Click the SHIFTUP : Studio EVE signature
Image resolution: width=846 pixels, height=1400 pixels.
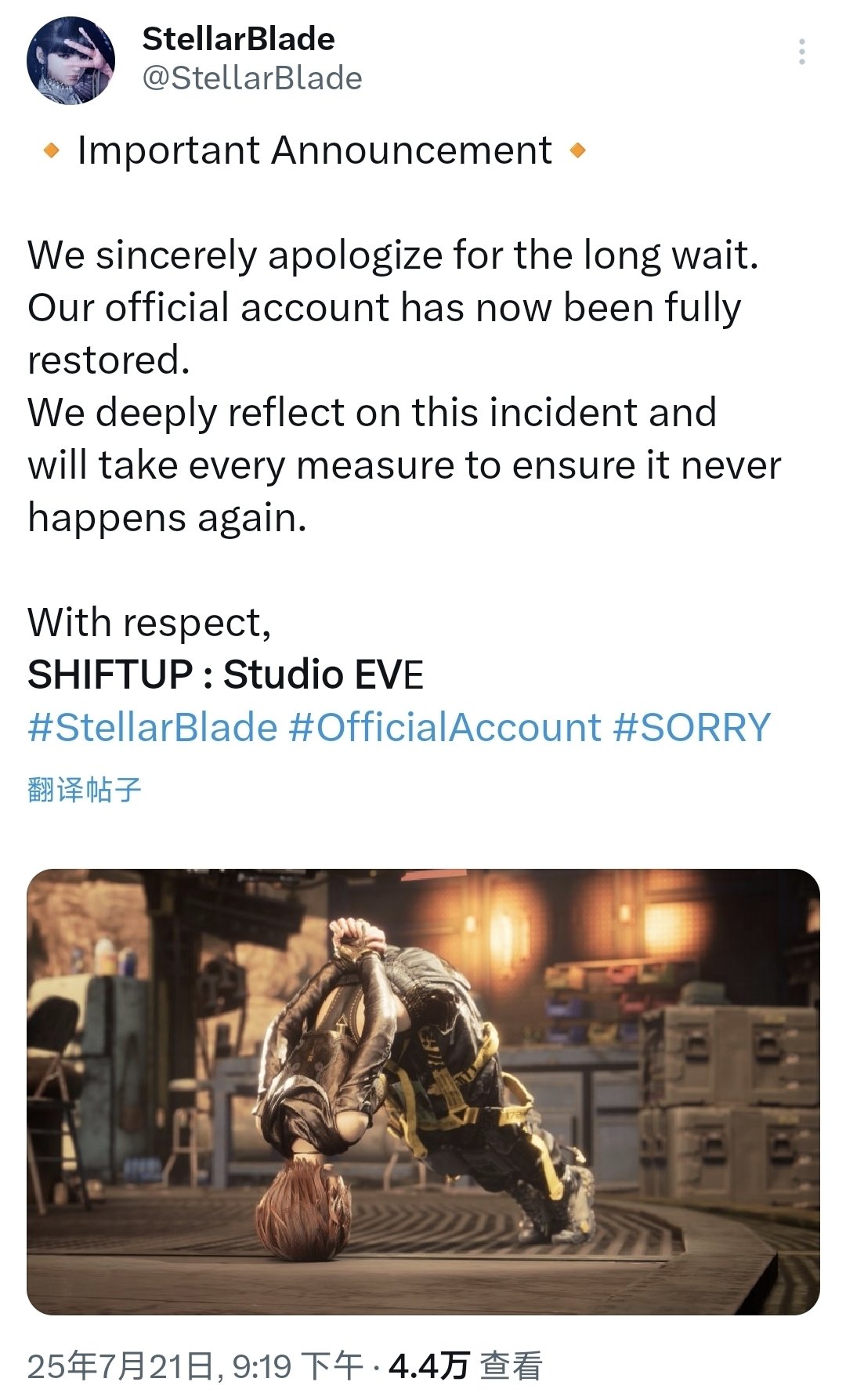coord(226,675)
